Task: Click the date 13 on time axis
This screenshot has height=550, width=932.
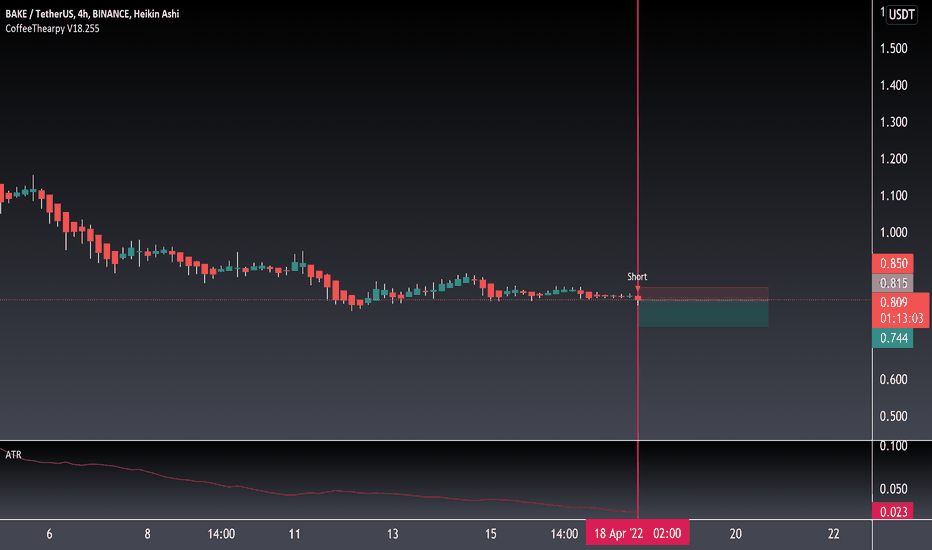Action: [392, 534]
